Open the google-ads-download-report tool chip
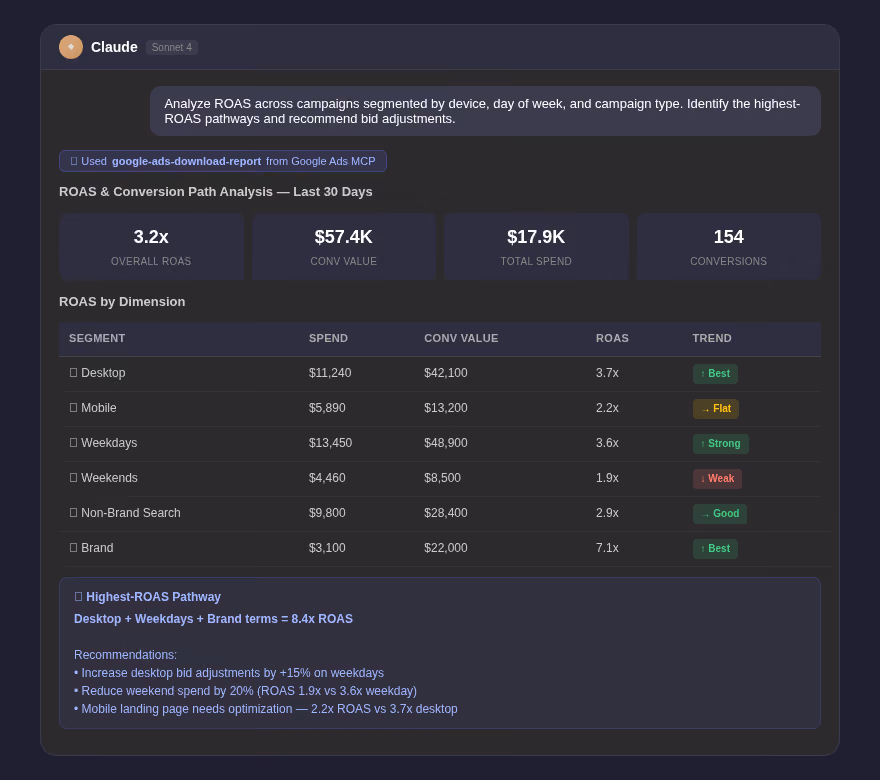Image resolution: width=880 pixels, height=780 pixels. 223,161
